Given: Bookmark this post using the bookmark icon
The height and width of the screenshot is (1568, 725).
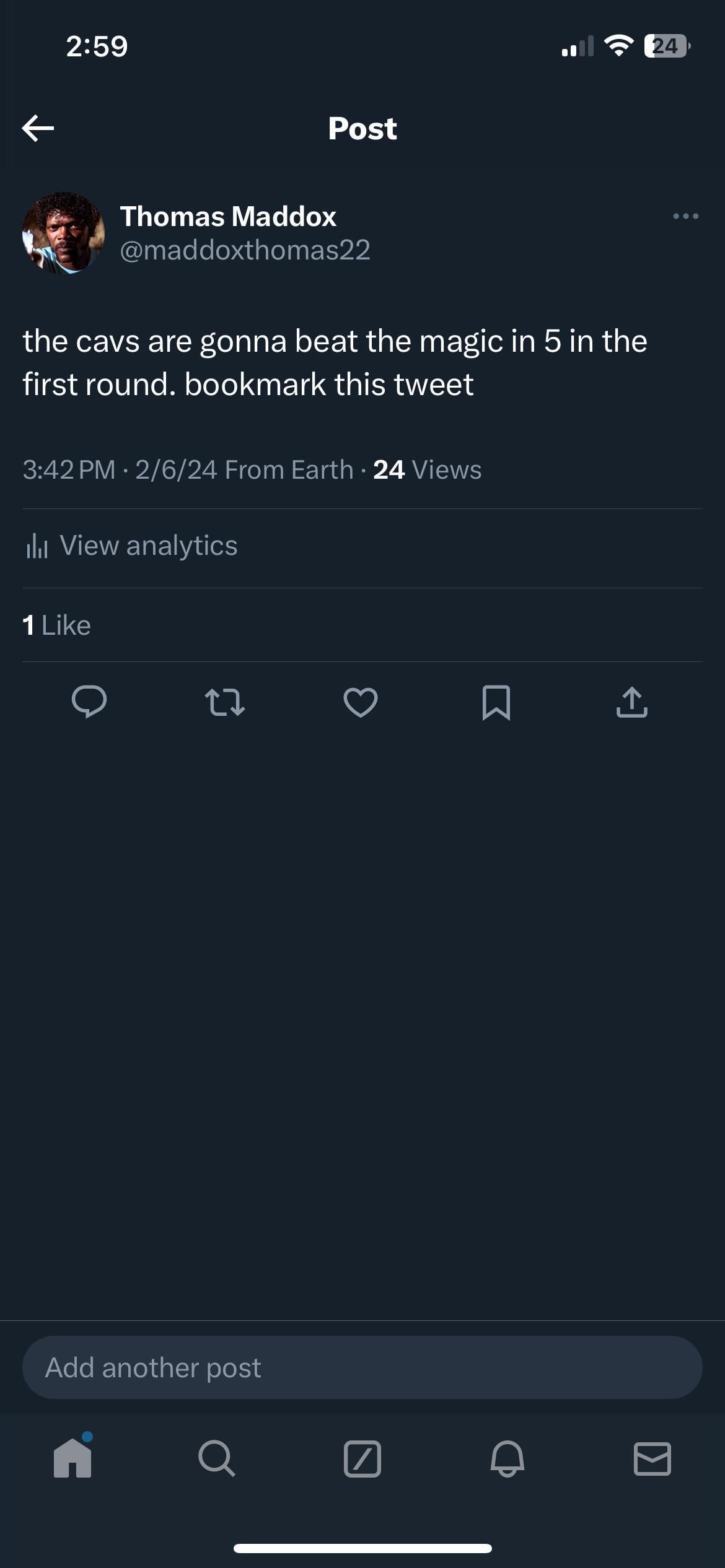Looking at the screenshot, I should (496, 702).
